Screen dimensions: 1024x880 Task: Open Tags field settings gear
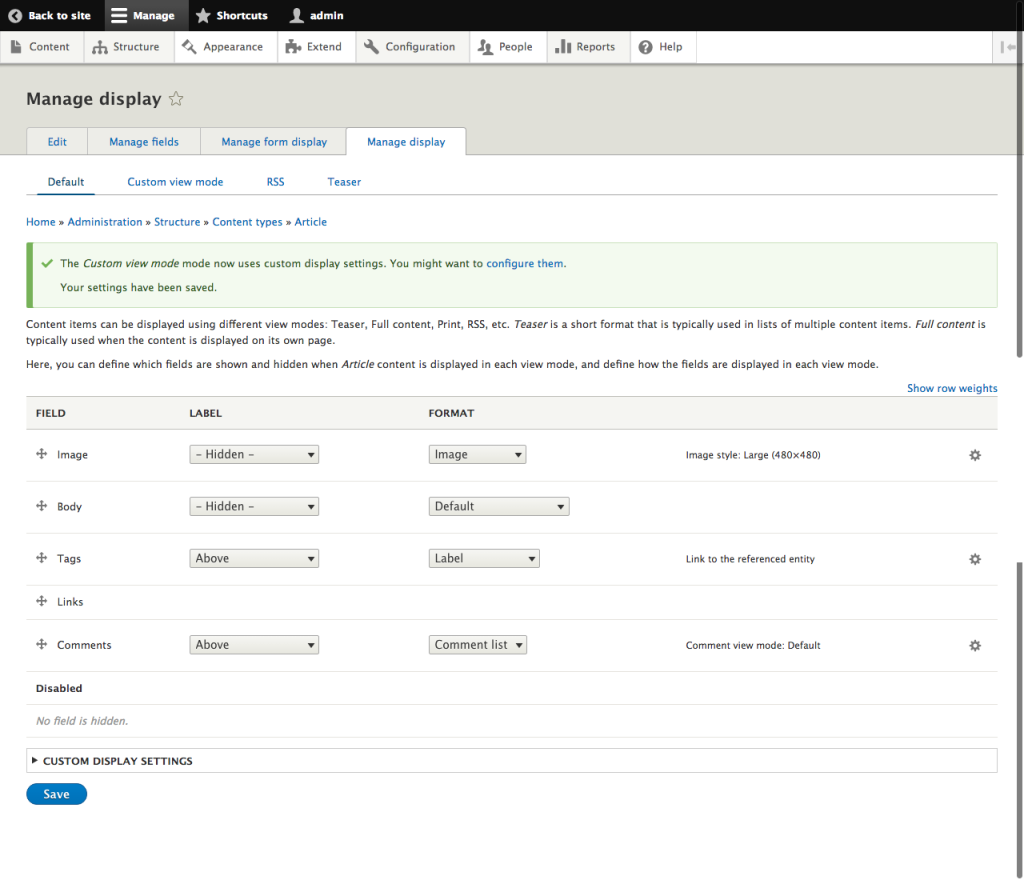point(975,559)
